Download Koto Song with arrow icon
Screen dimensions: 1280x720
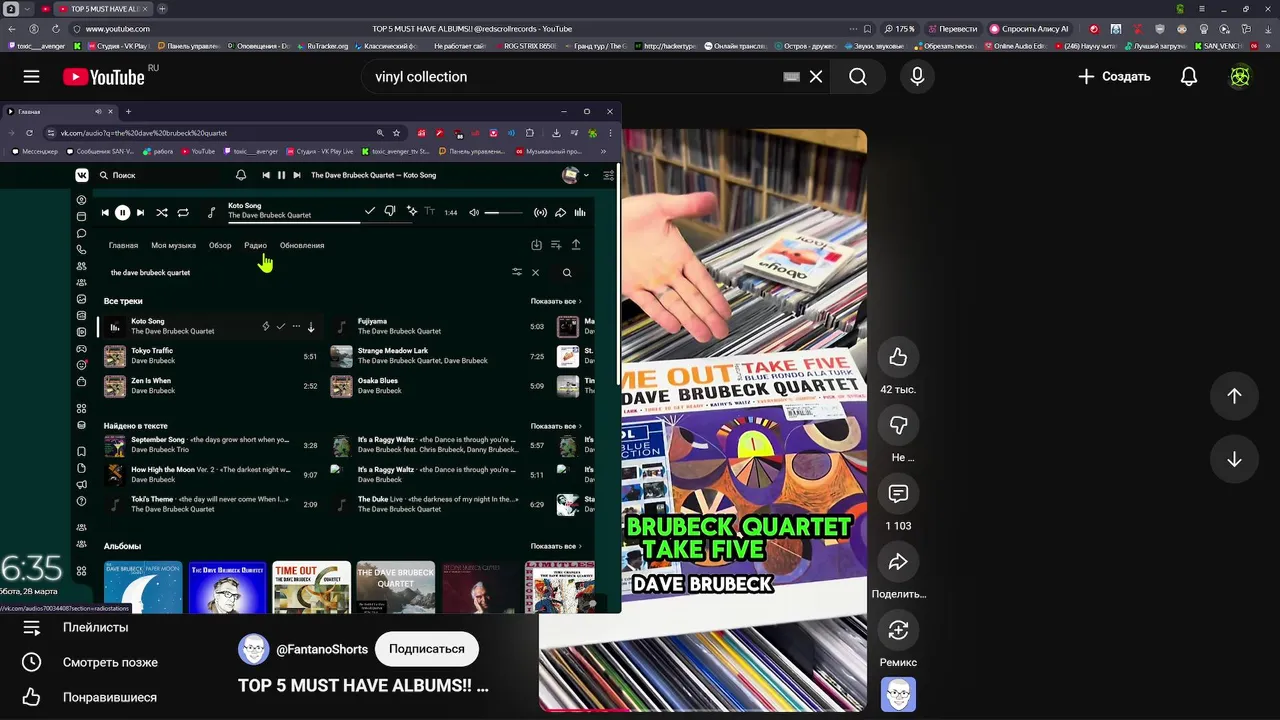point(311,327)
